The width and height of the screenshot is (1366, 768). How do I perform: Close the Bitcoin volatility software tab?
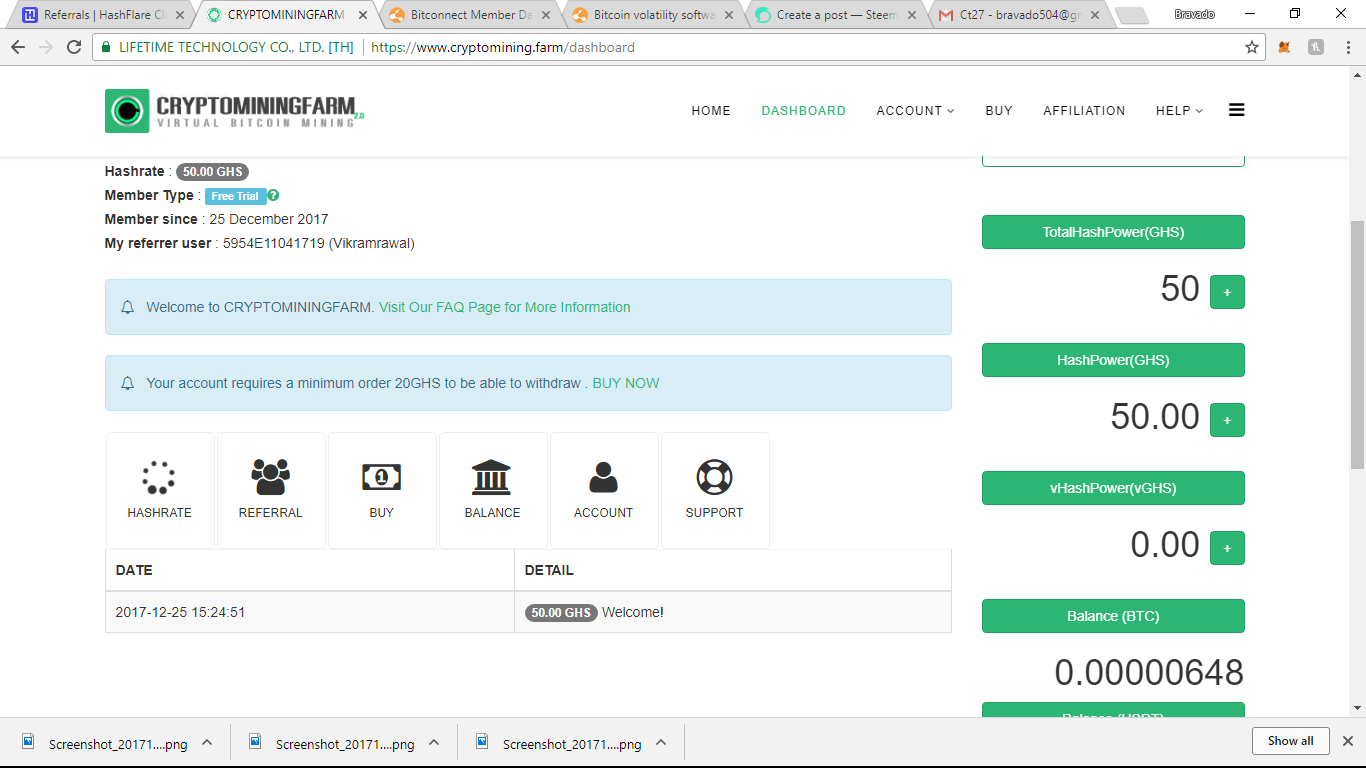[x=728, y=15]
